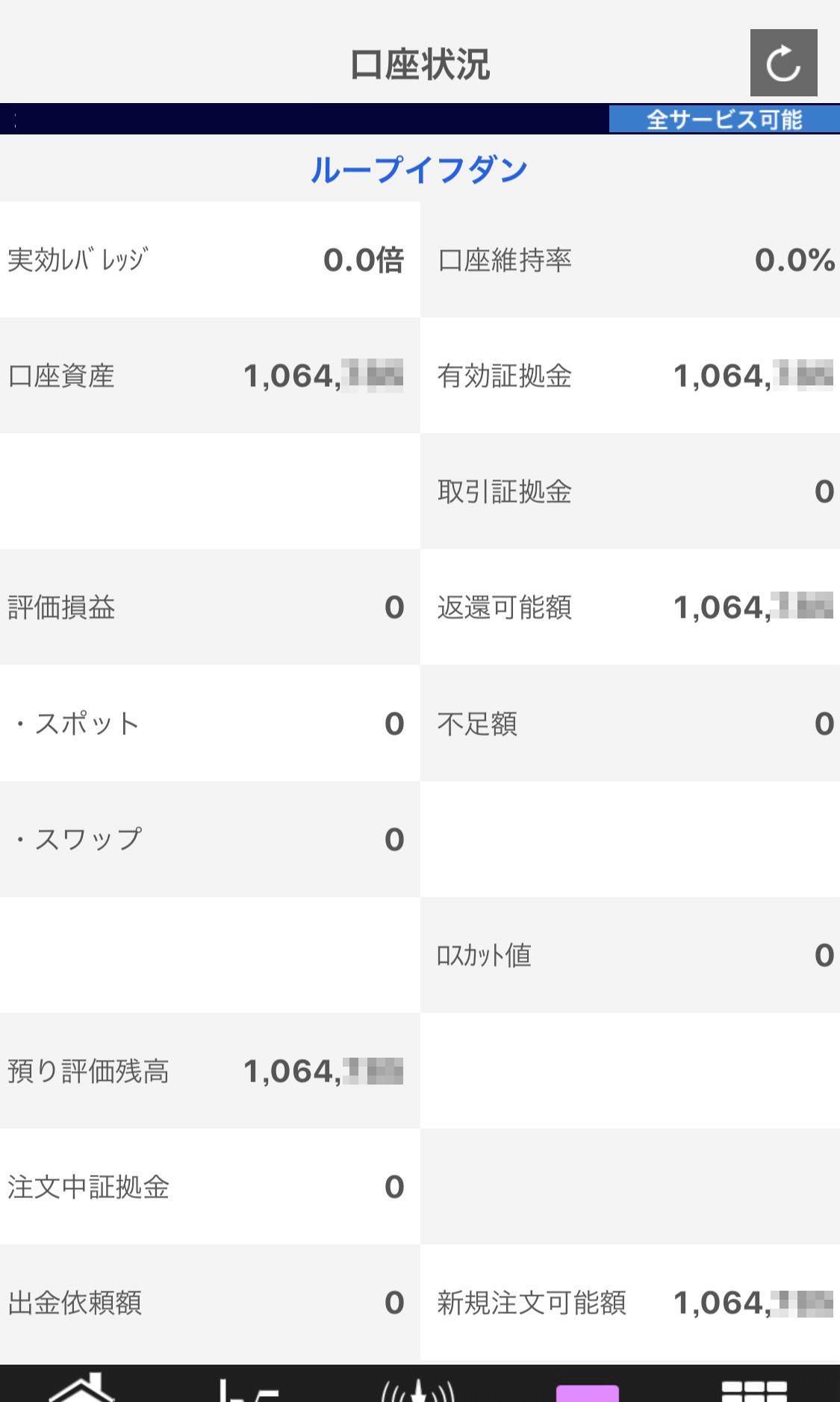Select the 実効レバレッジ cell
This screenshot has width=840, height=1402.
[x=210, y=260]
